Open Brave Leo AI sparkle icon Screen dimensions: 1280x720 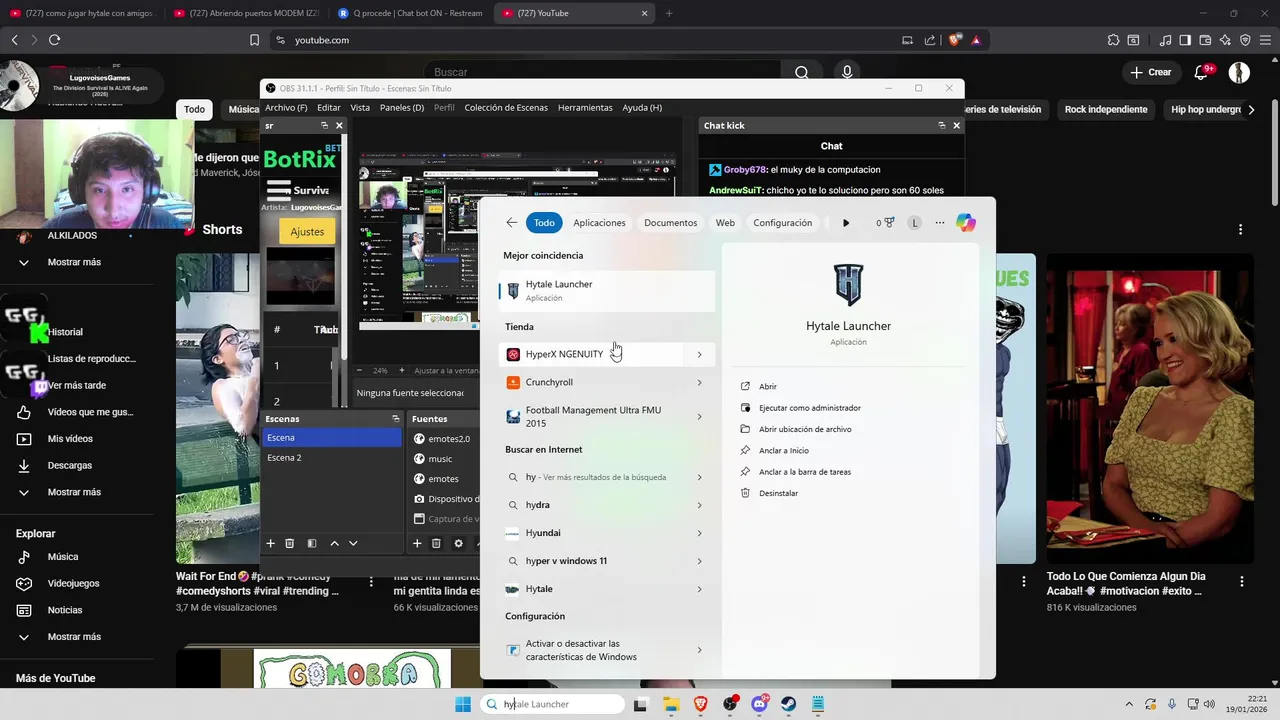(x=1225, y=40)
